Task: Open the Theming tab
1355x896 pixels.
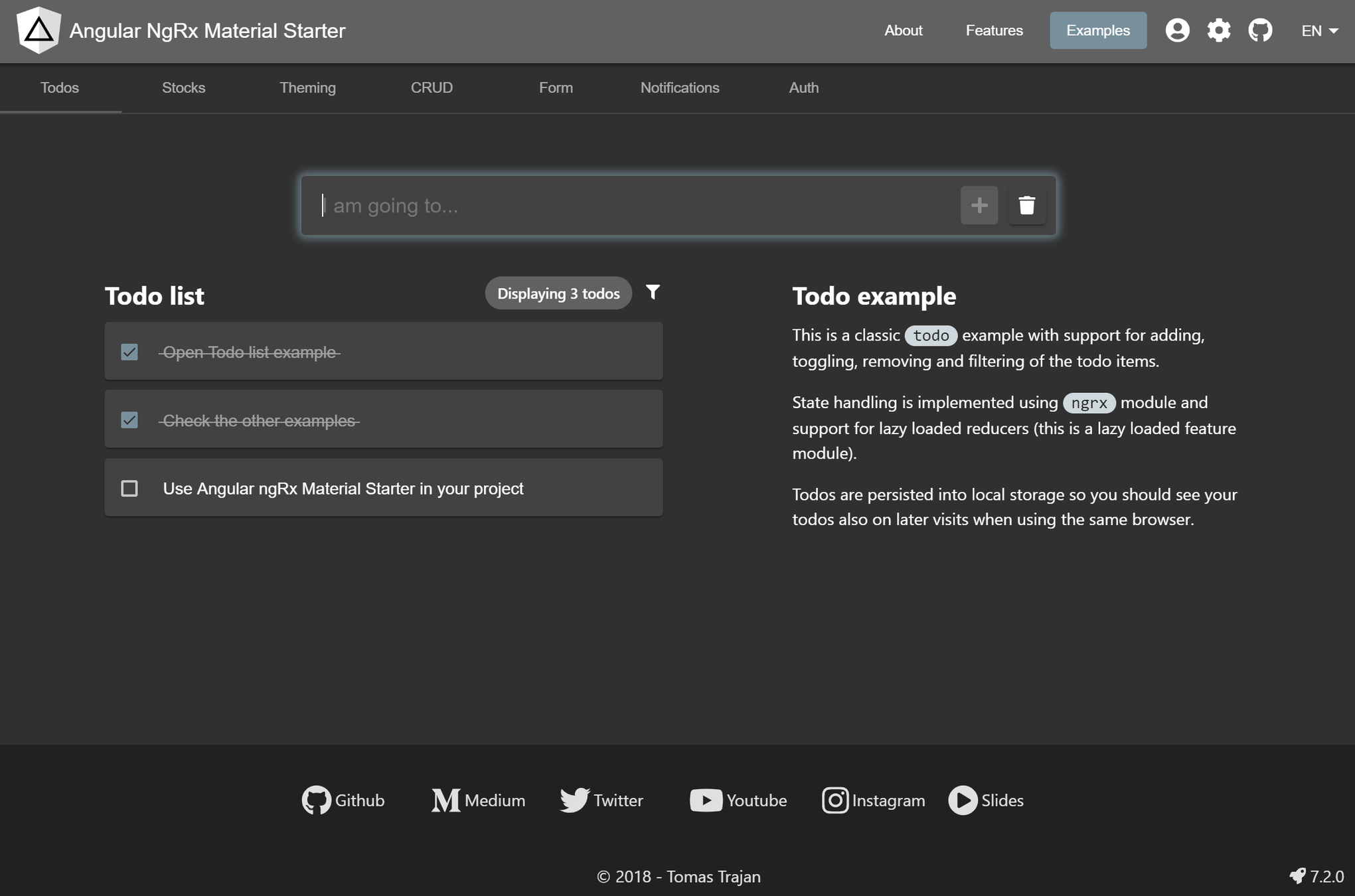Action: point(307,88)
